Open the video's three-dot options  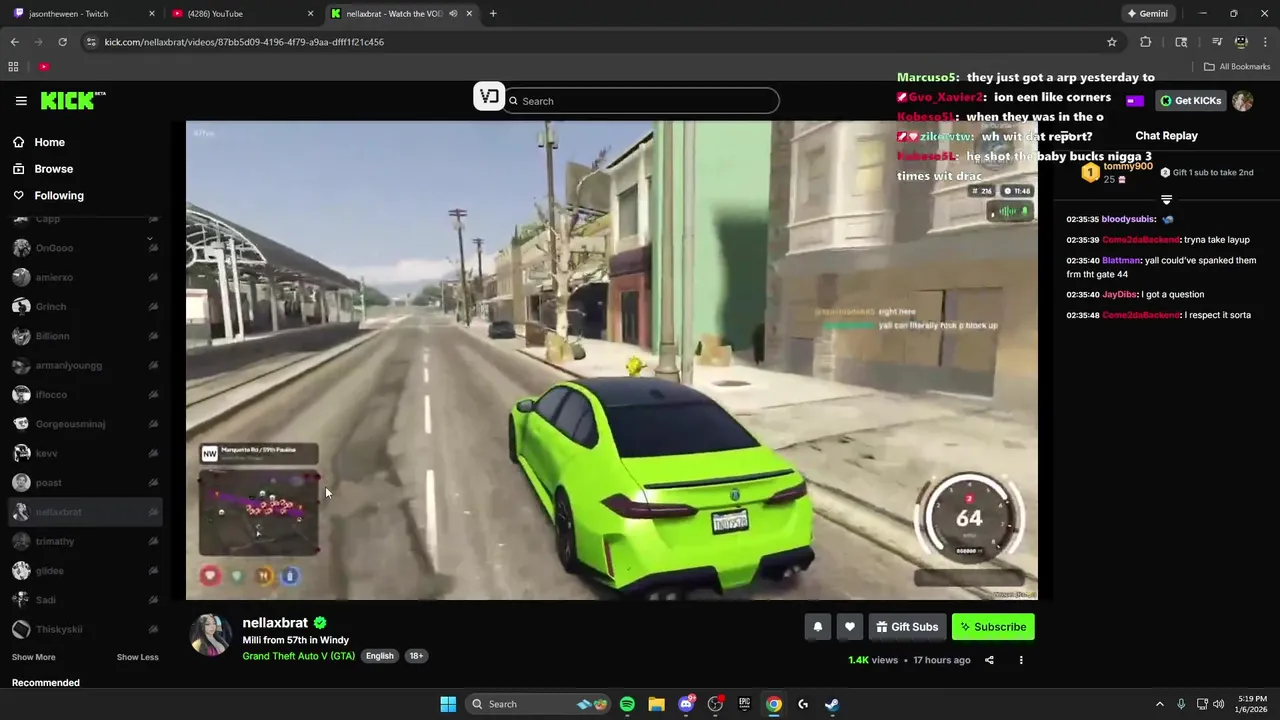1021,660
